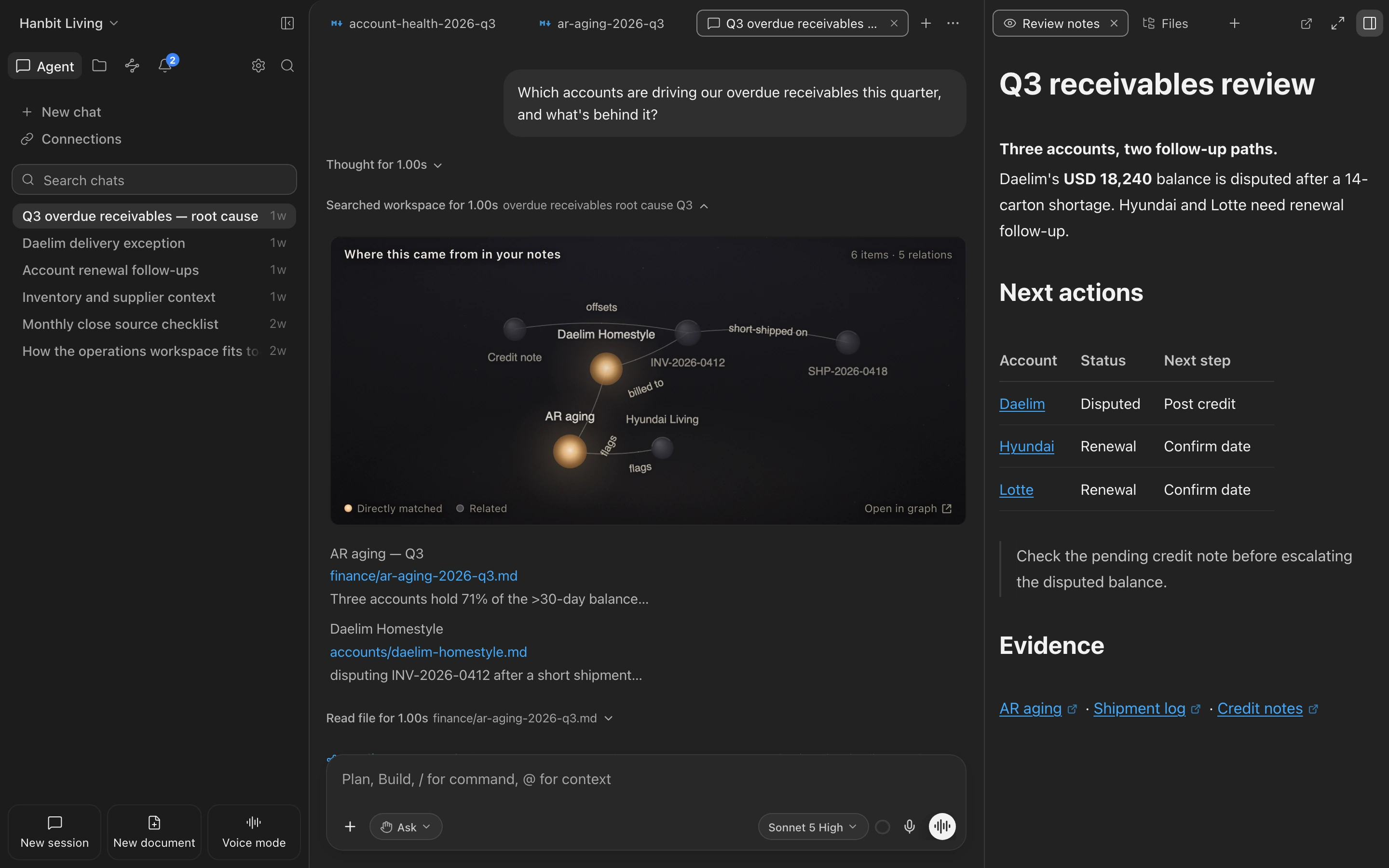This screenshot has width=1389, height=868.
Task: Open center pane more options ellipsis
Action: tap(953, 24)
